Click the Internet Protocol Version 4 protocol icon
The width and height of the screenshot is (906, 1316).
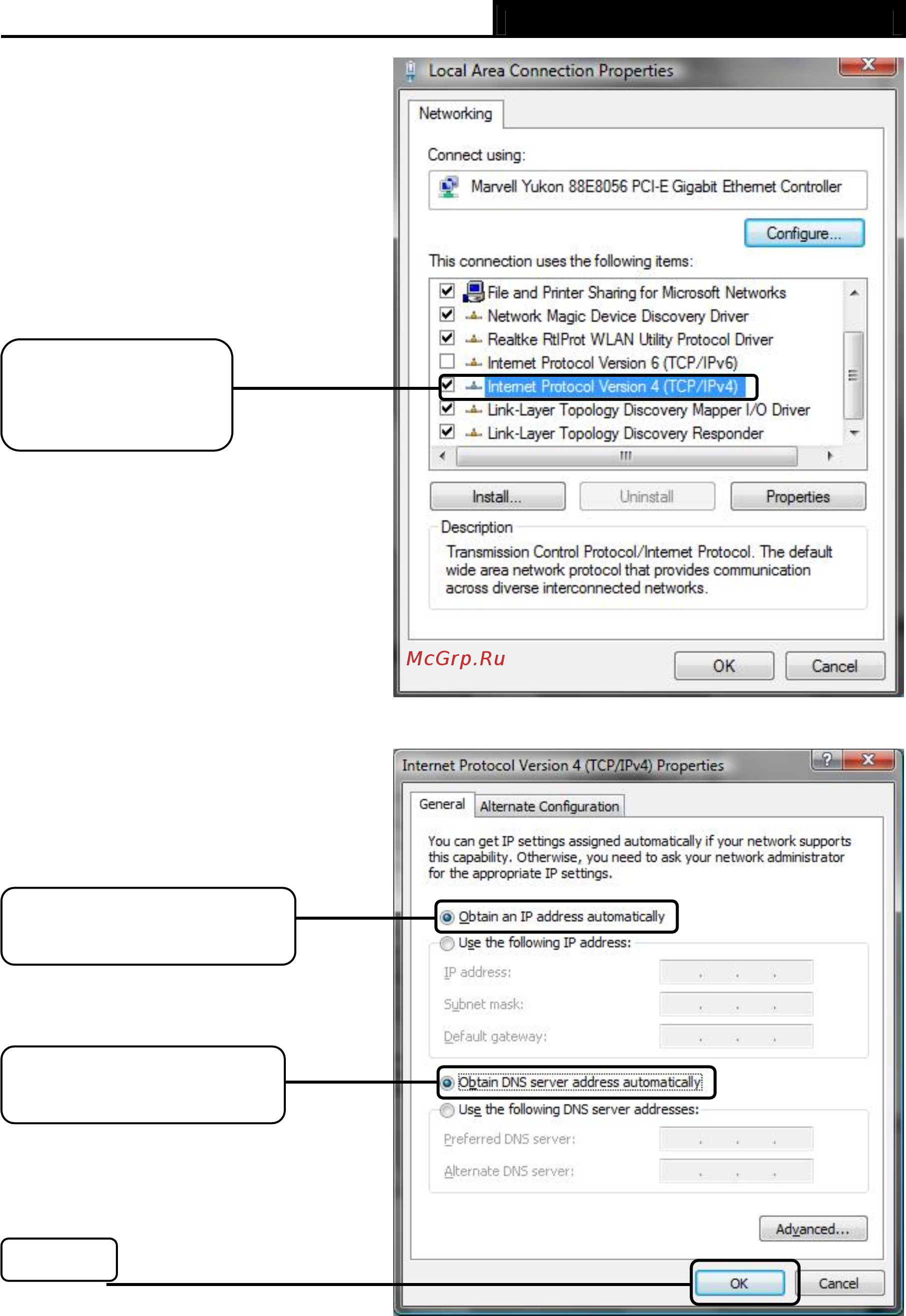[473, 387]
